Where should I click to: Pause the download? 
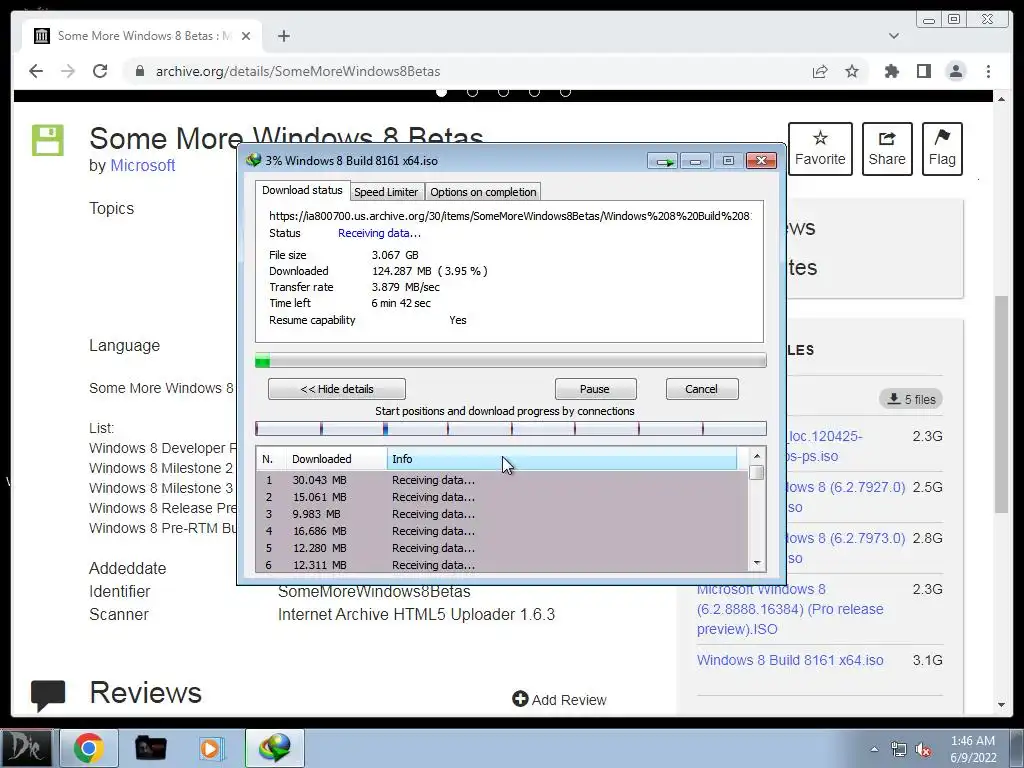pos(595,389)
